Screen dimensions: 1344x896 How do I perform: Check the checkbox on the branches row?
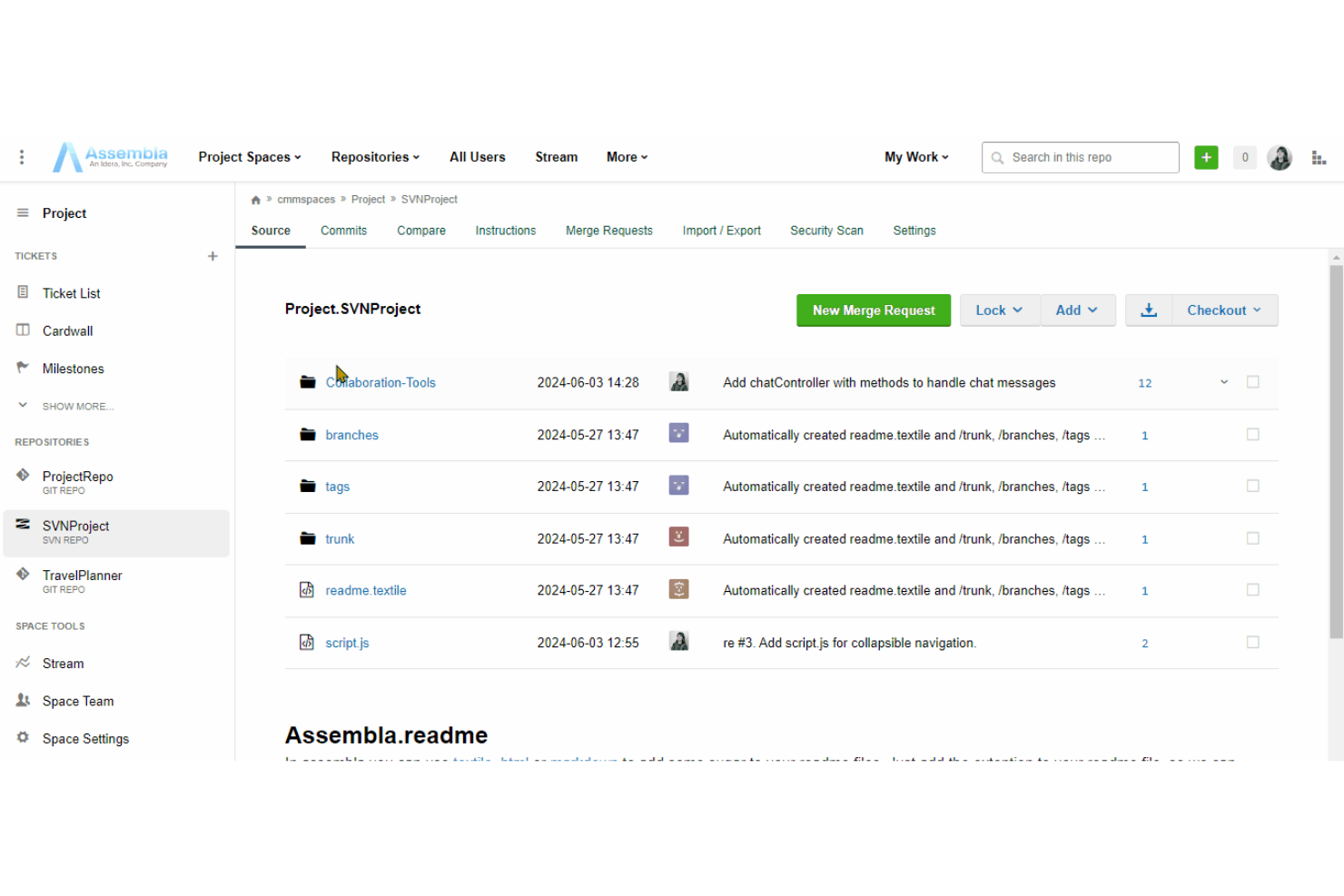click(1253, 434)
